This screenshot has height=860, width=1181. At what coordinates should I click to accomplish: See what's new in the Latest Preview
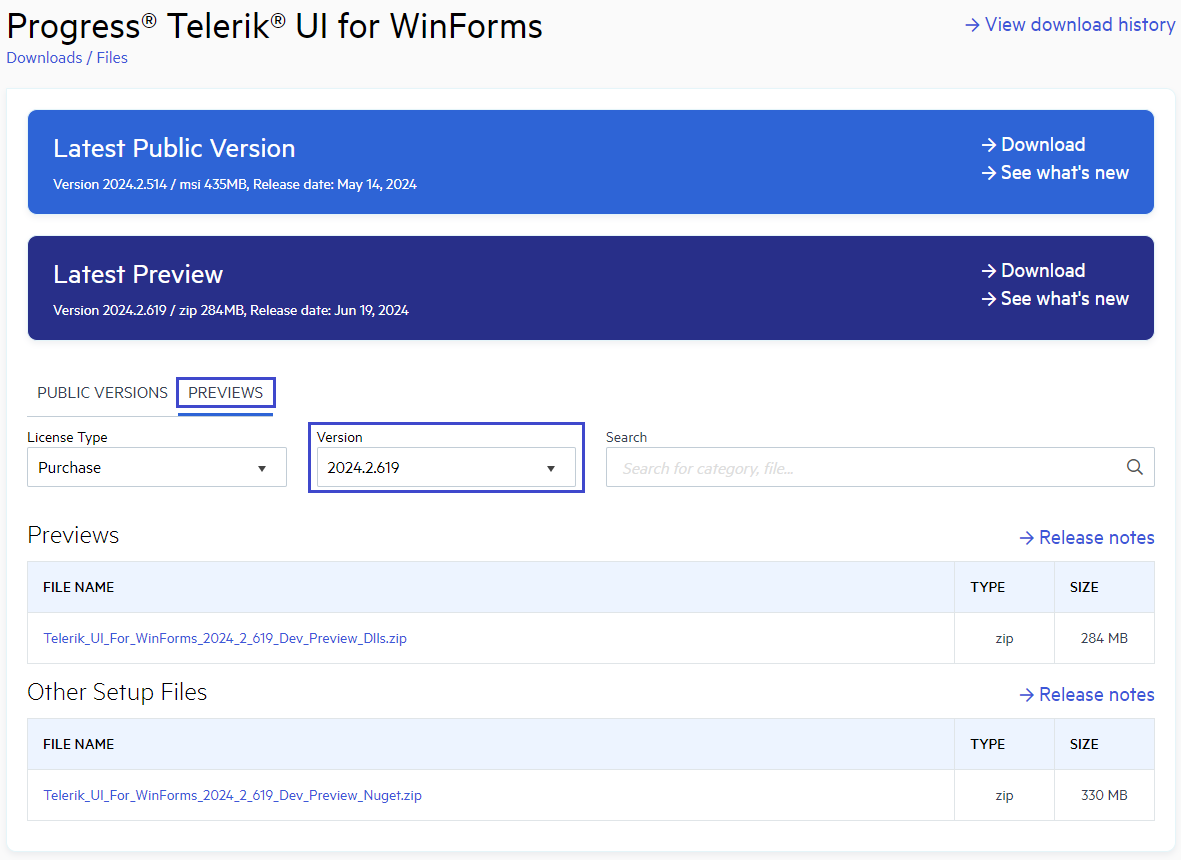click(x=1064, y=299)
